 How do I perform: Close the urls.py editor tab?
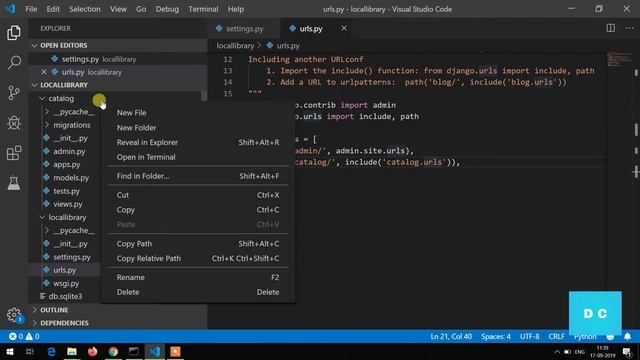[x=344, y=28]
